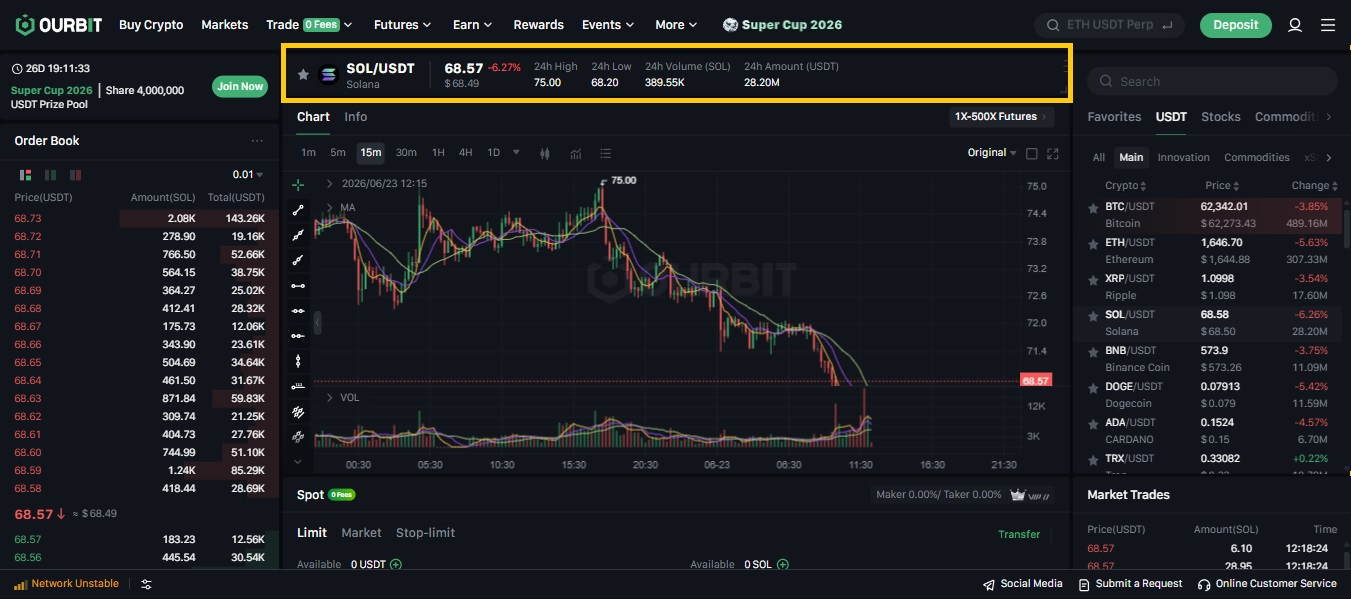Open chart list settings icon
The height and width of the screenshot is (599, 1351).
pos(605,153)
